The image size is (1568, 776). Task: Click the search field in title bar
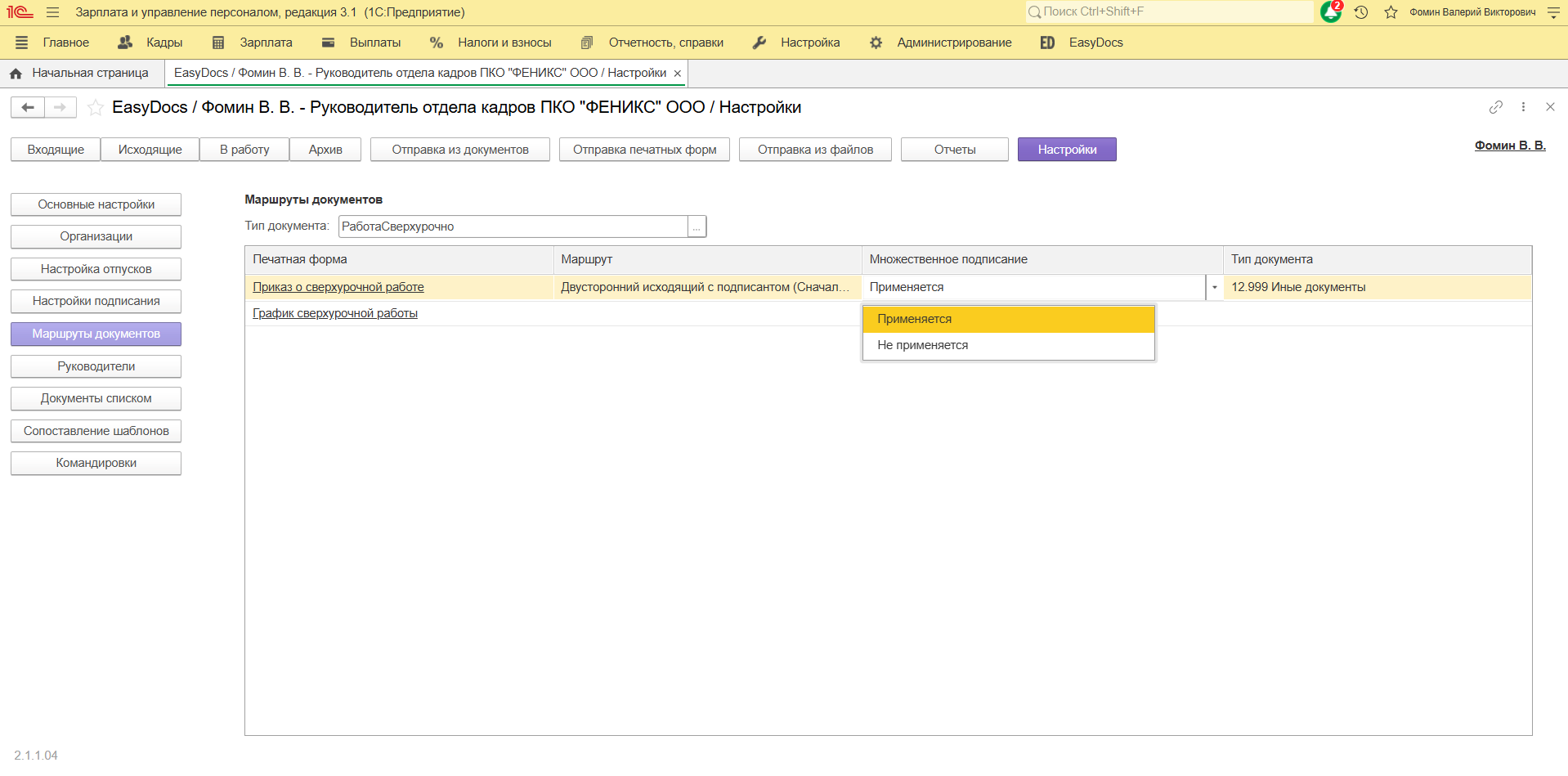click(x=1169, y=11)
